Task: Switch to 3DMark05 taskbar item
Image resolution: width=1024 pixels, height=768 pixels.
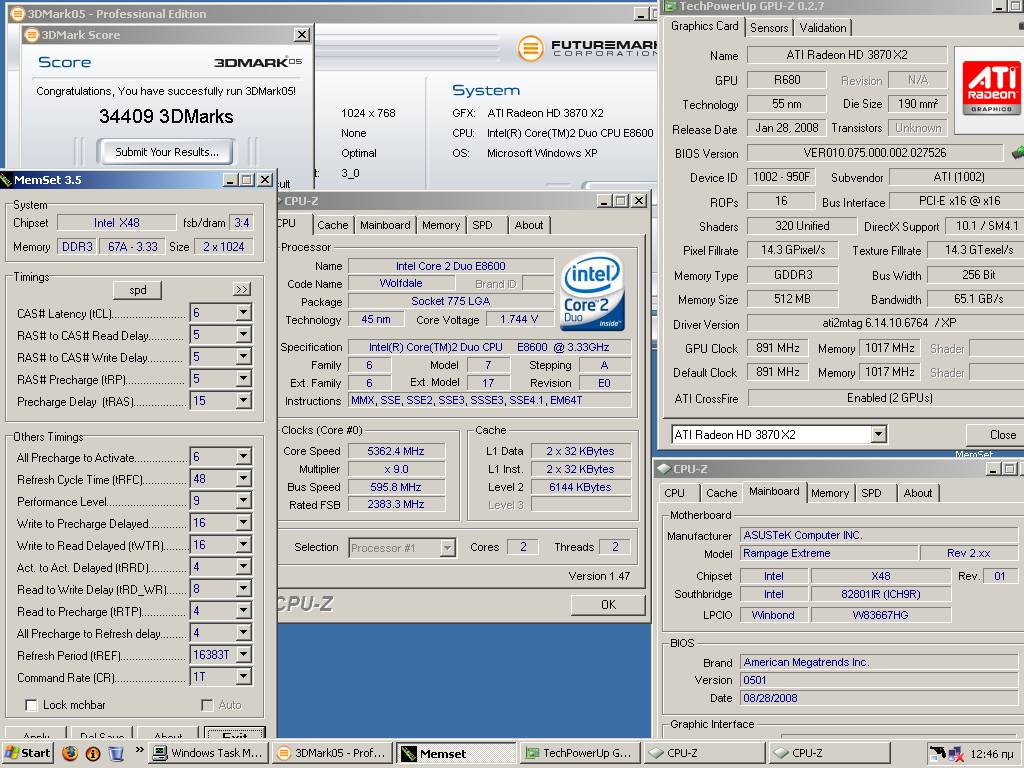Action: pos(333,753)
